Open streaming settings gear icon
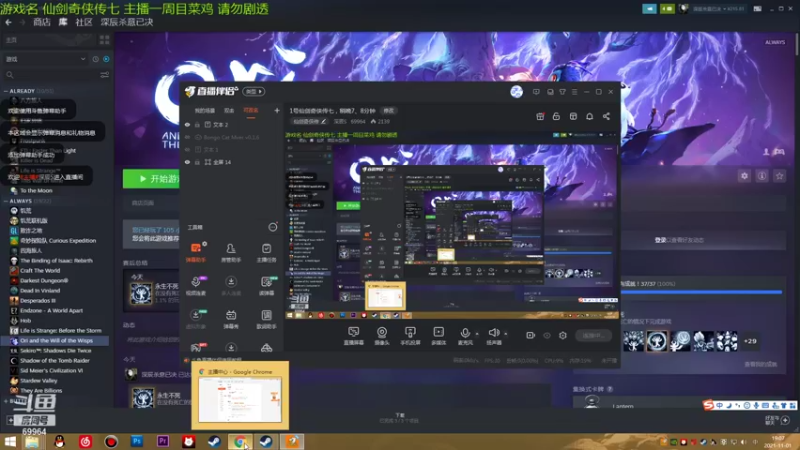800x450 pixels. 563,335
